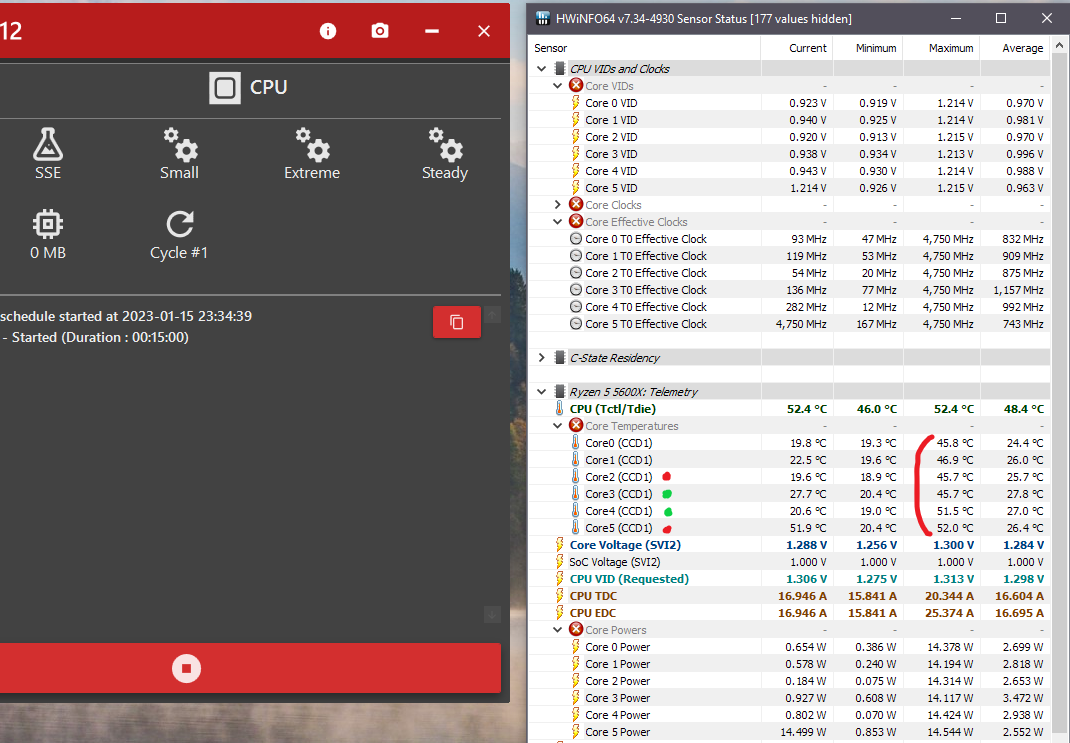This screenshot has height=743, width=1070.
Task: Pick the Steady load type option
Action: click(445, 154)
